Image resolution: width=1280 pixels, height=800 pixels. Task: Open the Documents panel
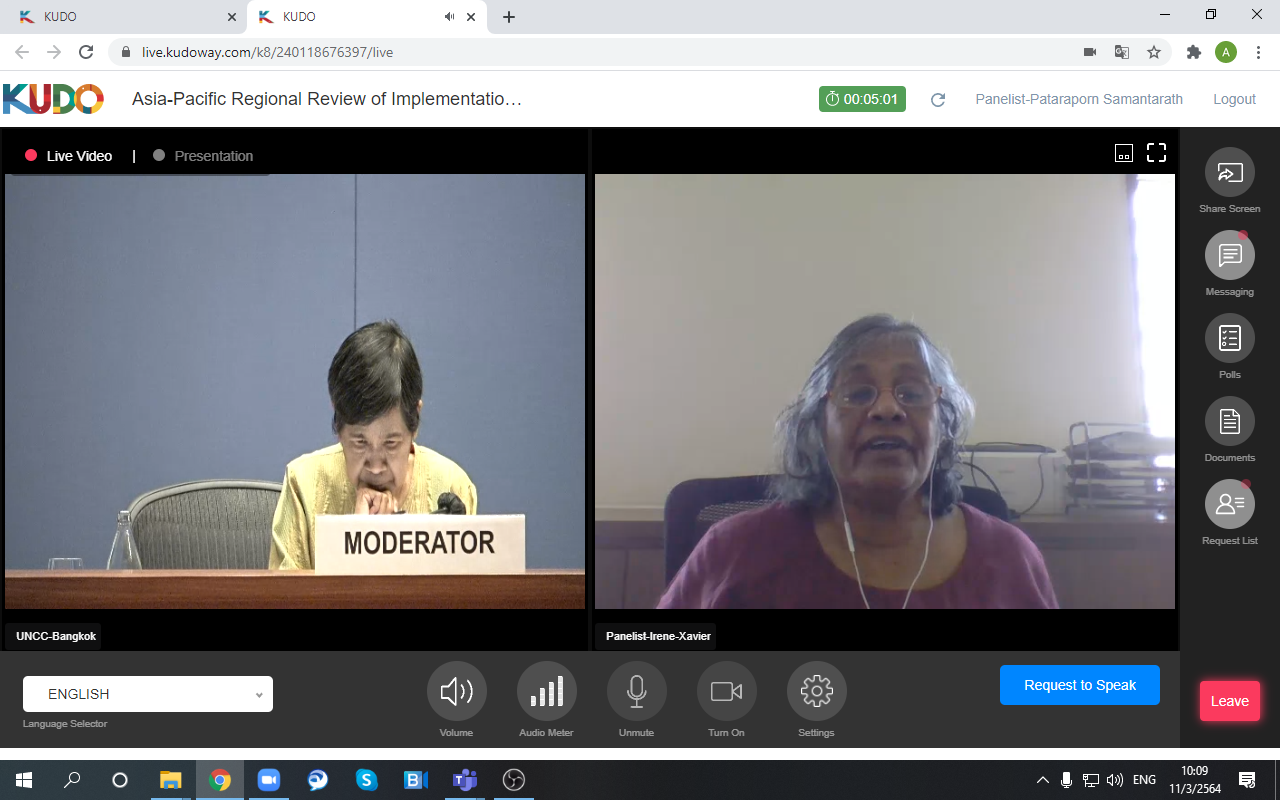1229,422
